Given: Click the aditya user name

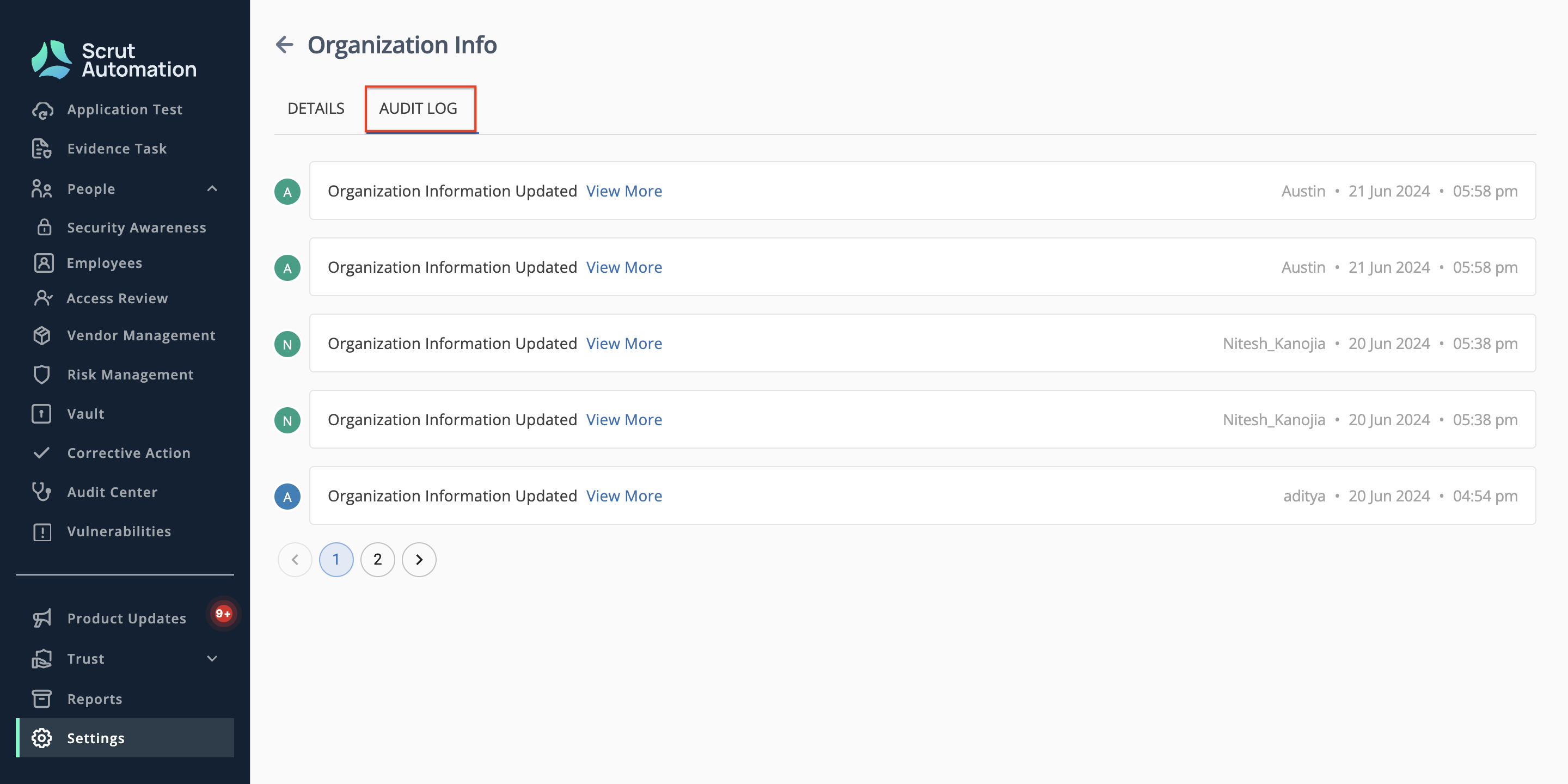Looking at the screenshot, I should (1304, 496).
